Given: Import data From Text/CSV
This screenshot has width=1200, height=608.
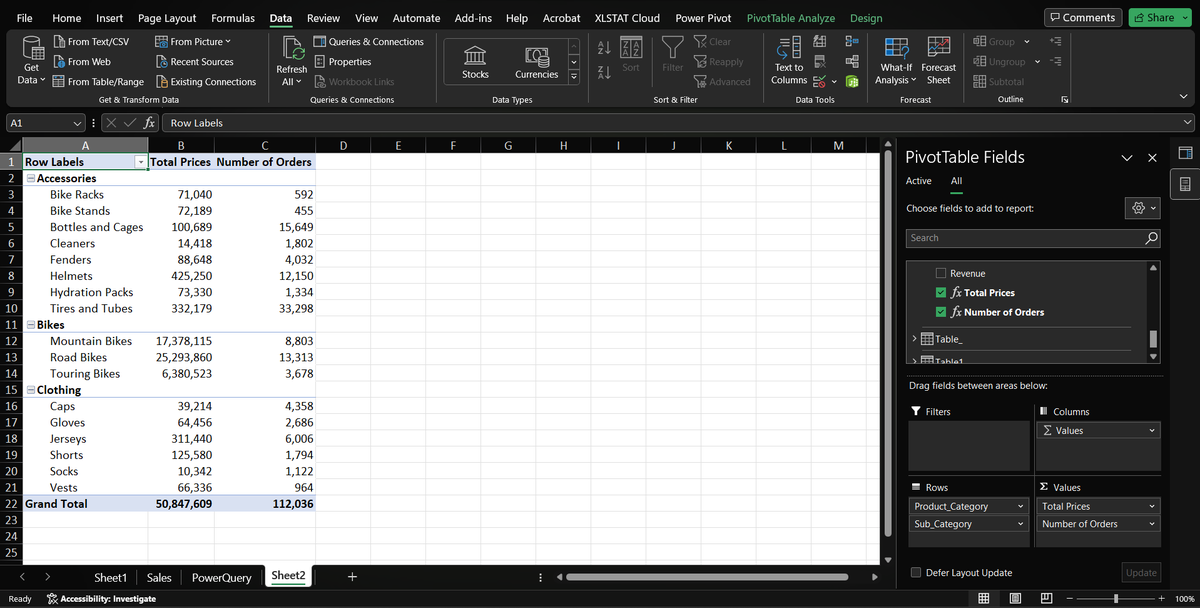Looking at the screenshot, I should (90, 42).
